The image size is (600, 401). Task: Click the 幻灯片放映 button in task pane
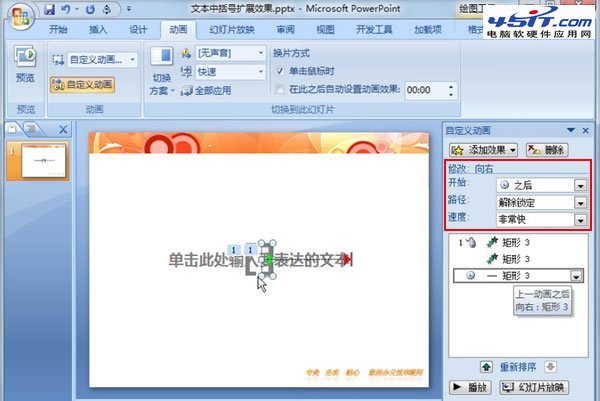click(533, 387)
